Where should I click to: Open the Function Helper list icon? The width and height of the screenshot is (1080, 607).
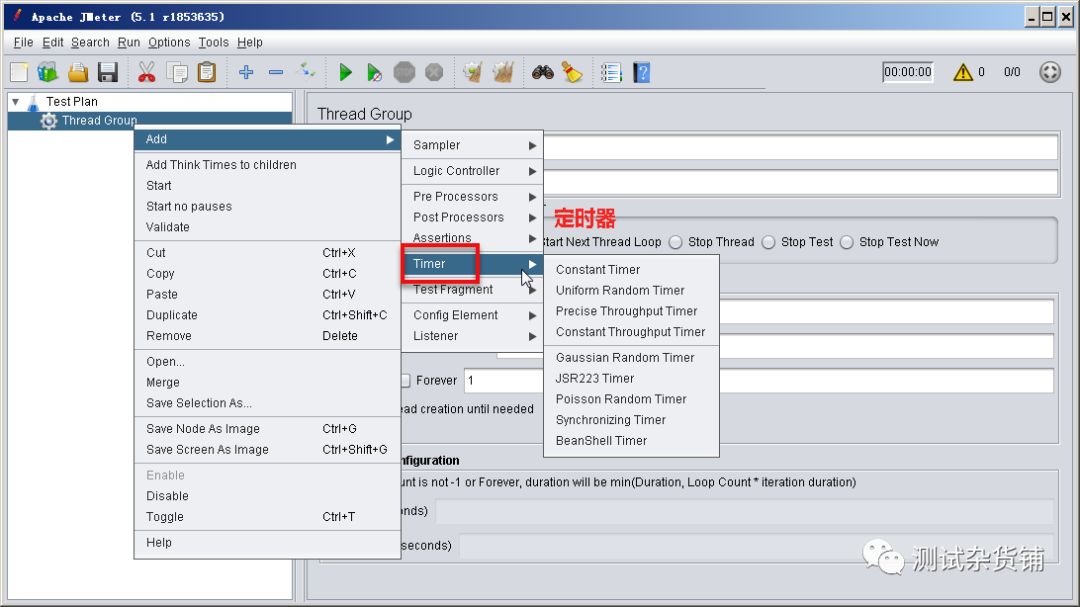pyautogui.click(x=611, y=72)
